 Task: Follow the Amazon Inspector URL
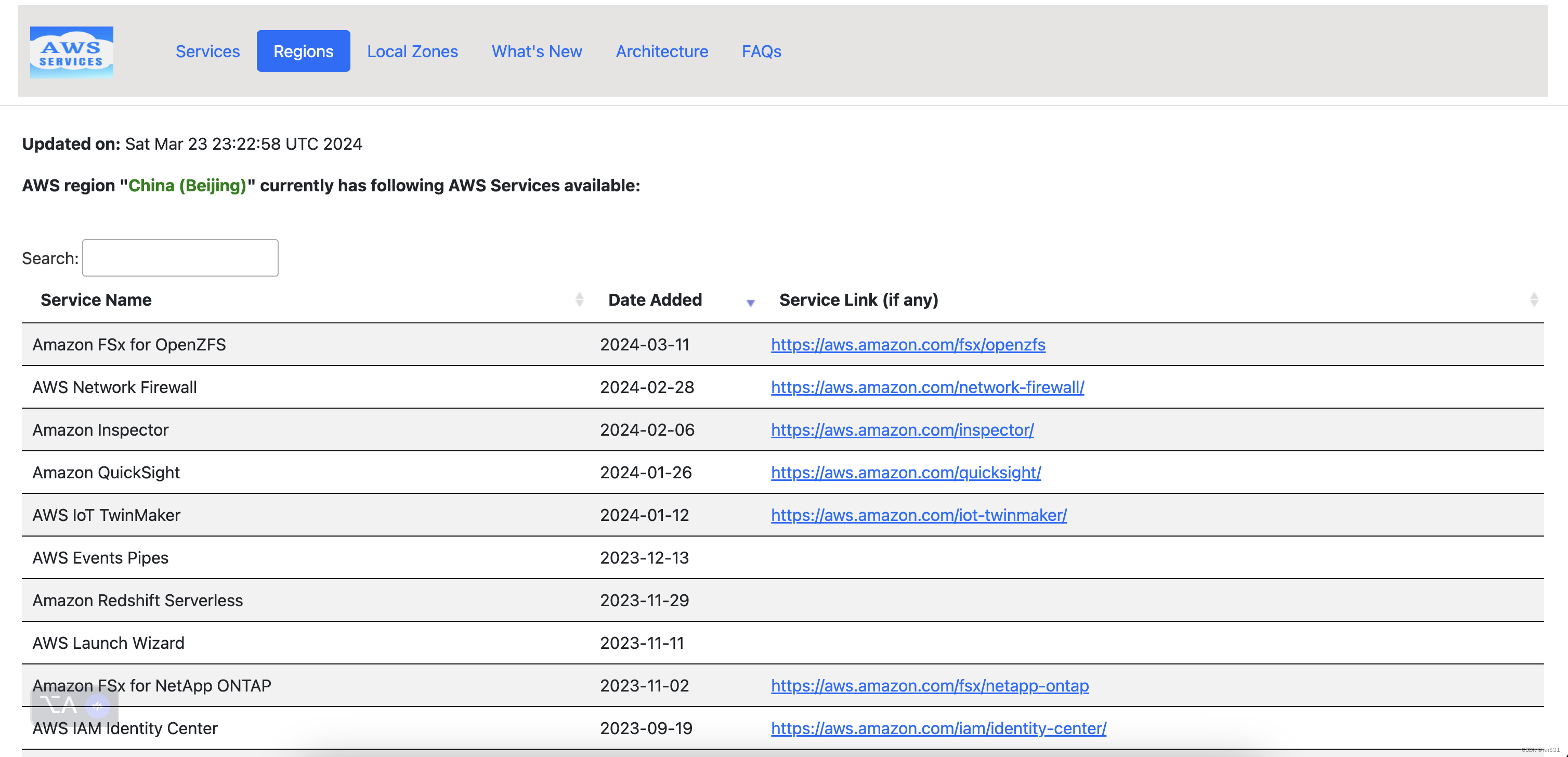point(902,429)
